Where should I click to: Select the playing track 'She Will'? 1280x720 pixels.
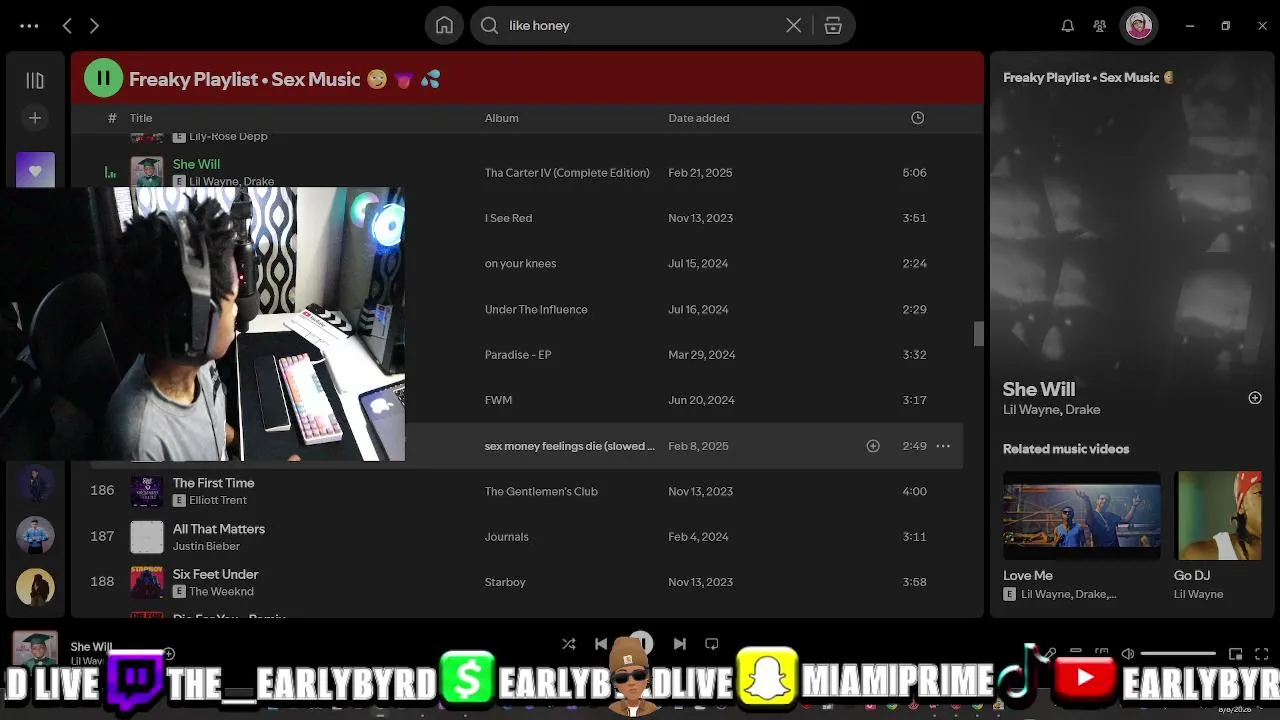(x=196, y=164)
